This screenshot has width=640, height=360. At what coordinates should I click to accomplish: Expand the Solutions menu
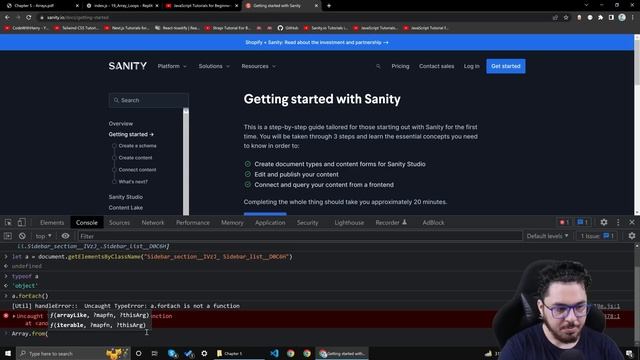214,66
